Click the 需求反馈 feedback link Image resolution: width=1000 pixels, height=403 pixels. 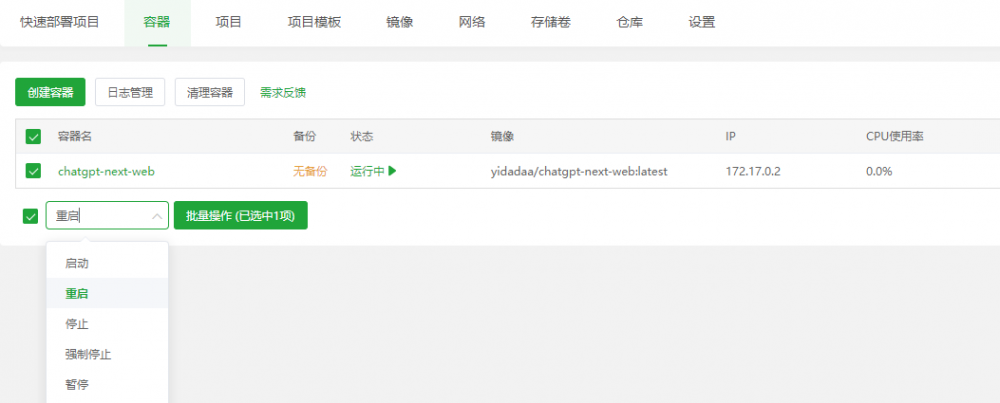click(283, 92)
